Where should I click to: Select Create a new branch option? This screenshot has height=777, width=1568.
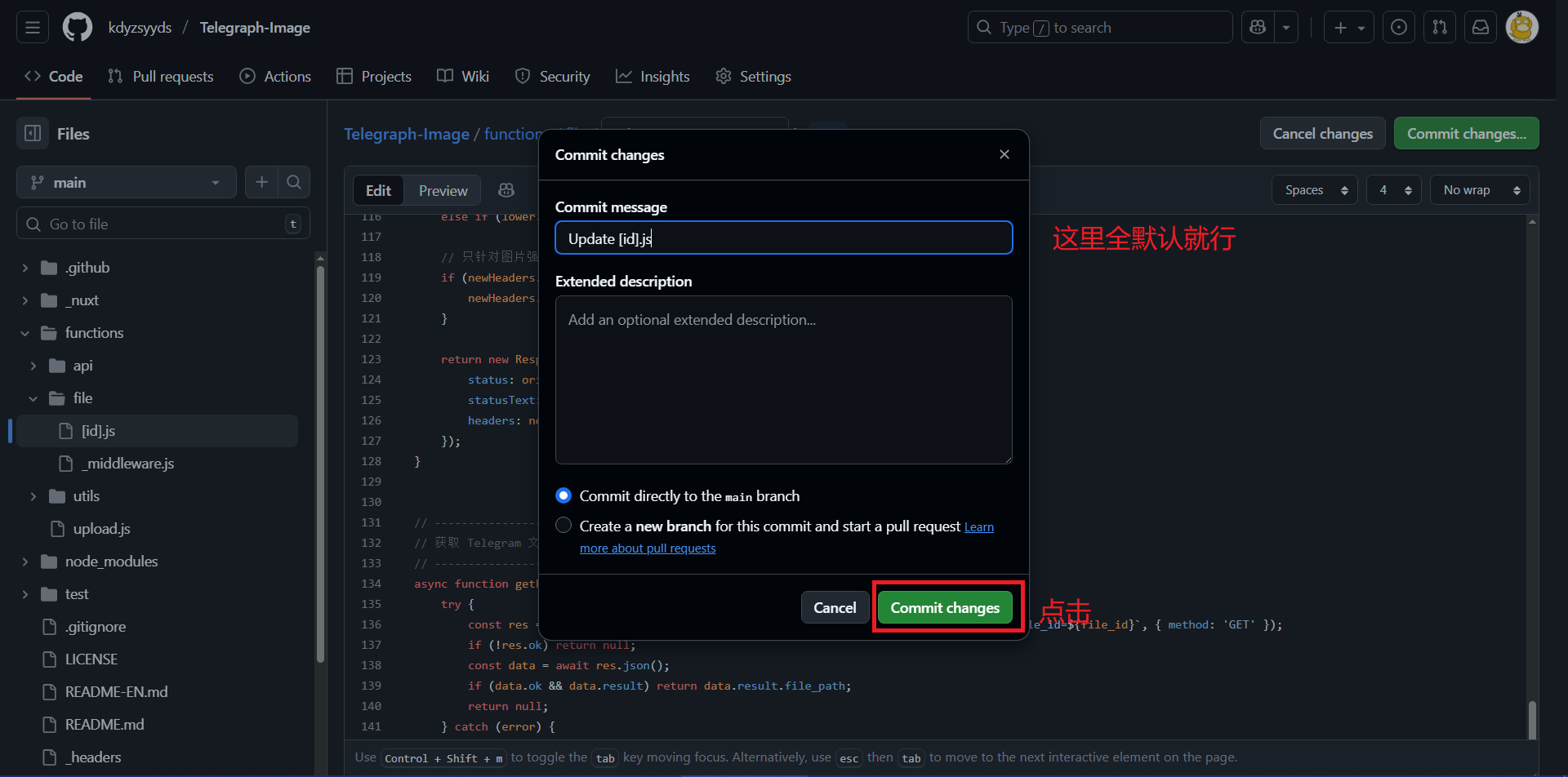(563, 526)
